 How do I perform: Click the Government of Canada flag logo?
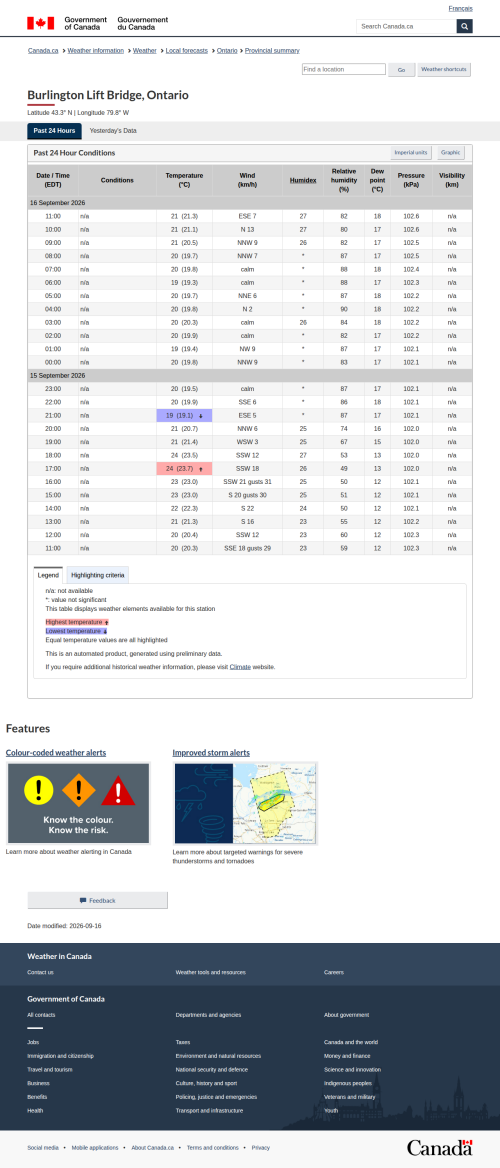[x=98, y=23]
